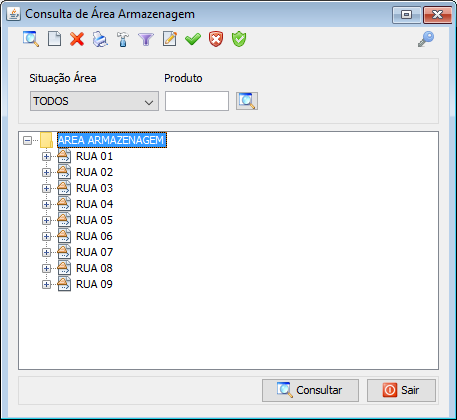
Task: Expand the RUA 05 tree node
Action: (46, 220)
